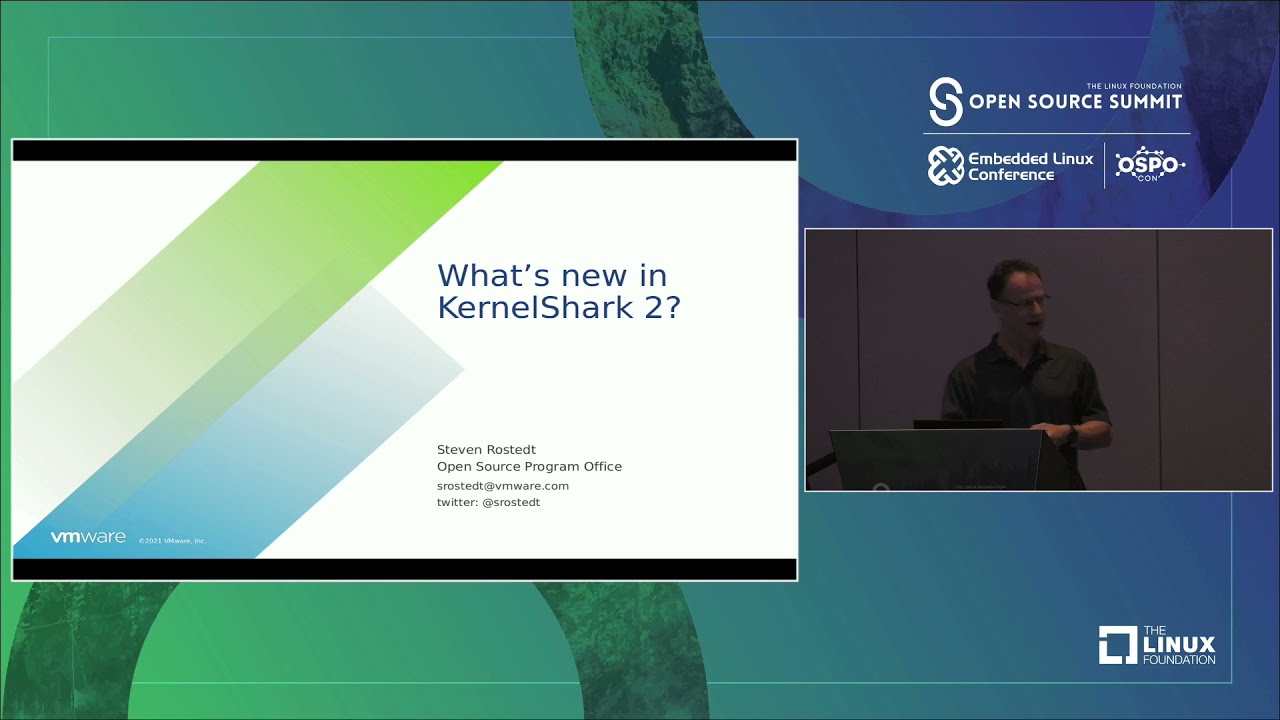Click "THE LINUX FOUNDATION" text at bottom right
Image resolution: width=1280 pixels, height=720 pixels.
click(x=1179, y=645)
